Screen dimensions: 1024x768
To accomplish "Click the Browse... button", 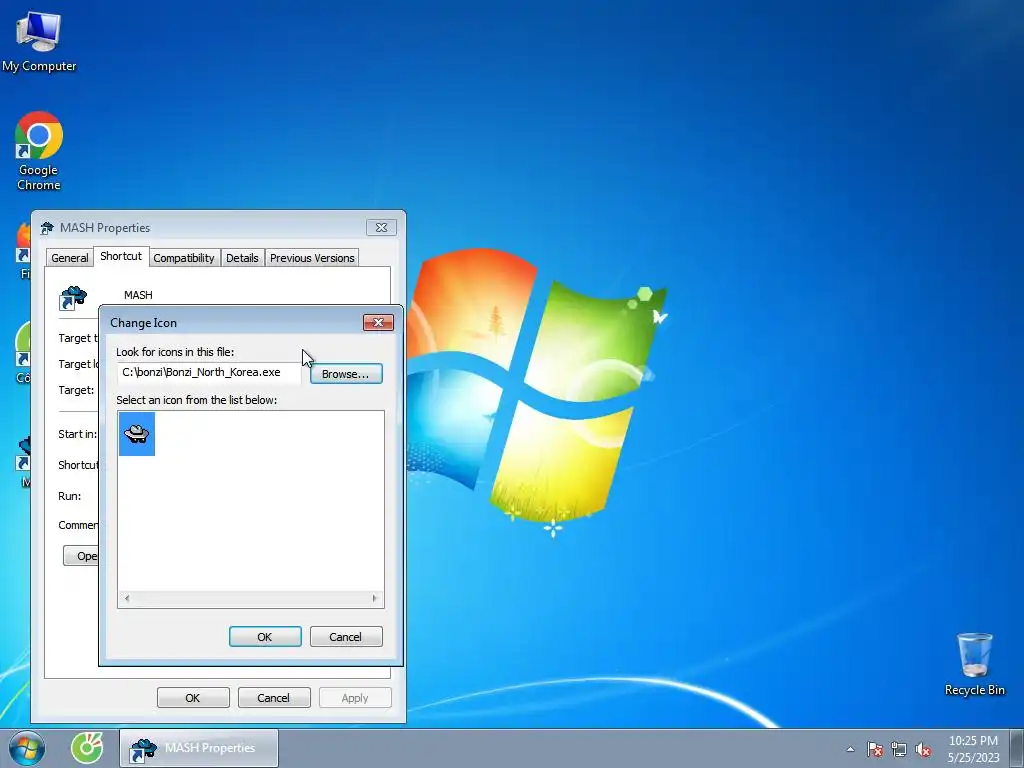I will (x=346, y=374).
